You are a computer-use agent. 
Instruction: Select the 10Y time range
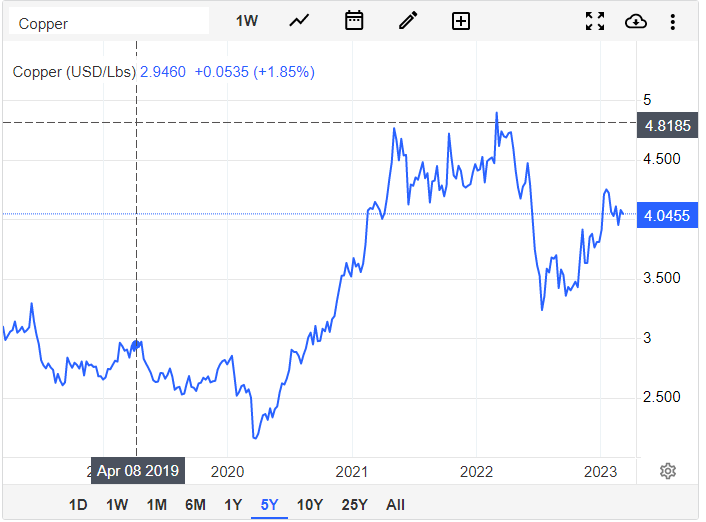click(x=310, y=504)
